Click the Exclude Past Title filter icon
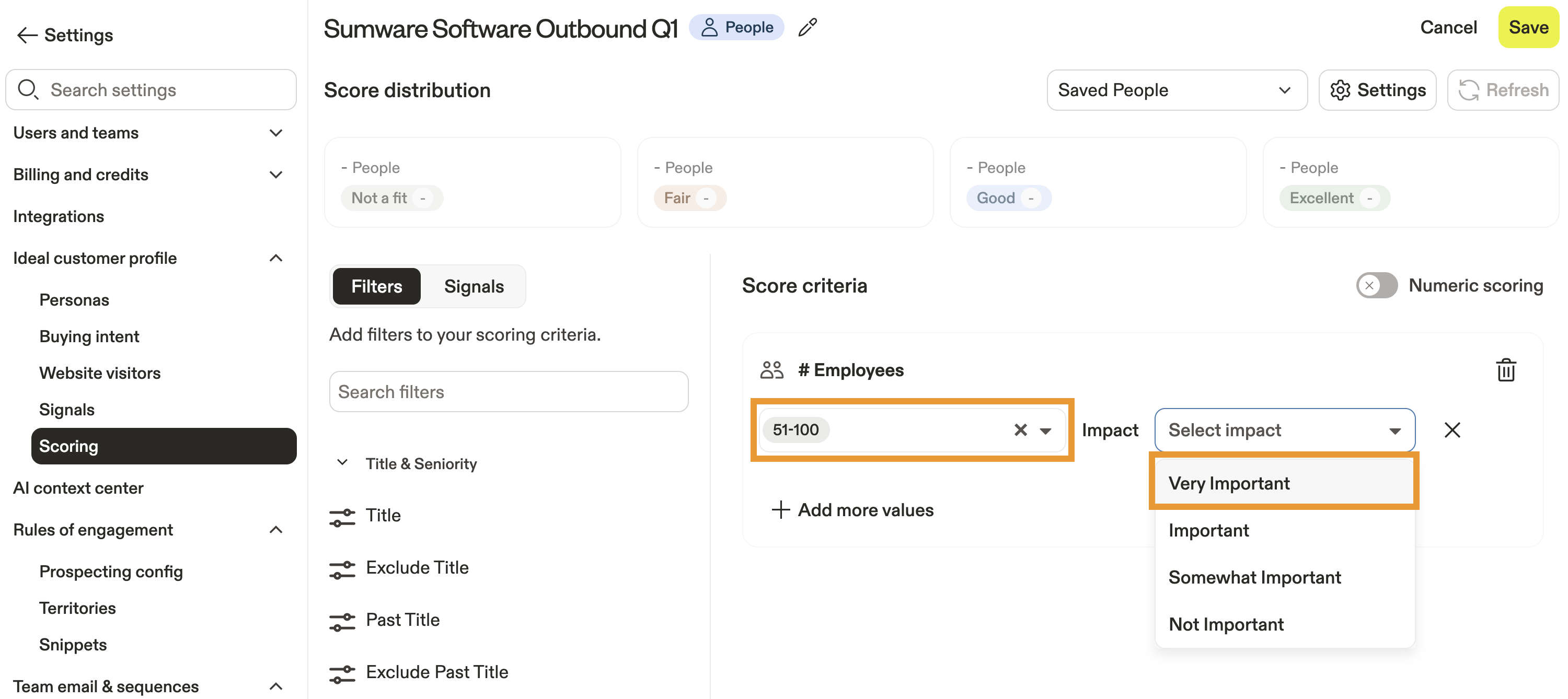Image resolution: width=1568 pixels, height=699 pixels. 342,673
